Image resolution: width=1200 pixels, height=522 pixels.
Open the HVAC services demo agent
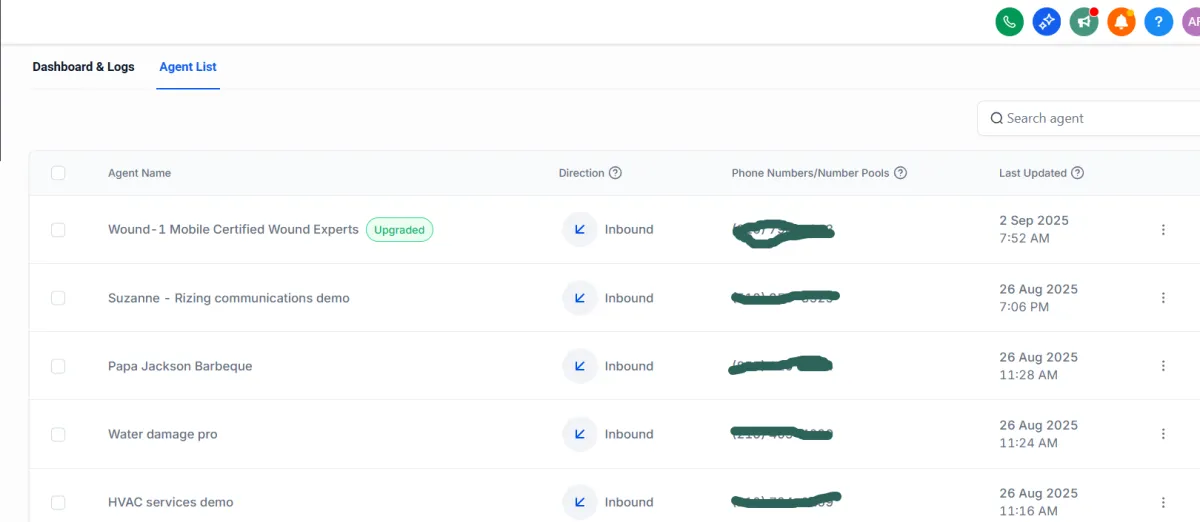pyautogui.click(x=171, y=502)
